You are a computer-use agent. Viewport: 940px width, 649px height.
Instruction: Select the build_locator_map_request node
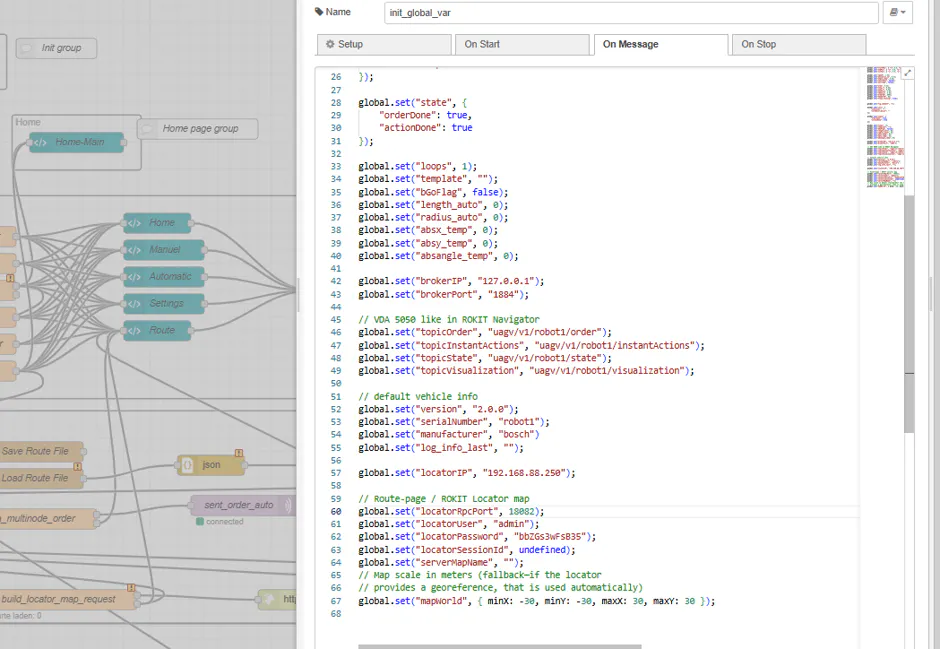pyautogui.click(x=67, y=599)
